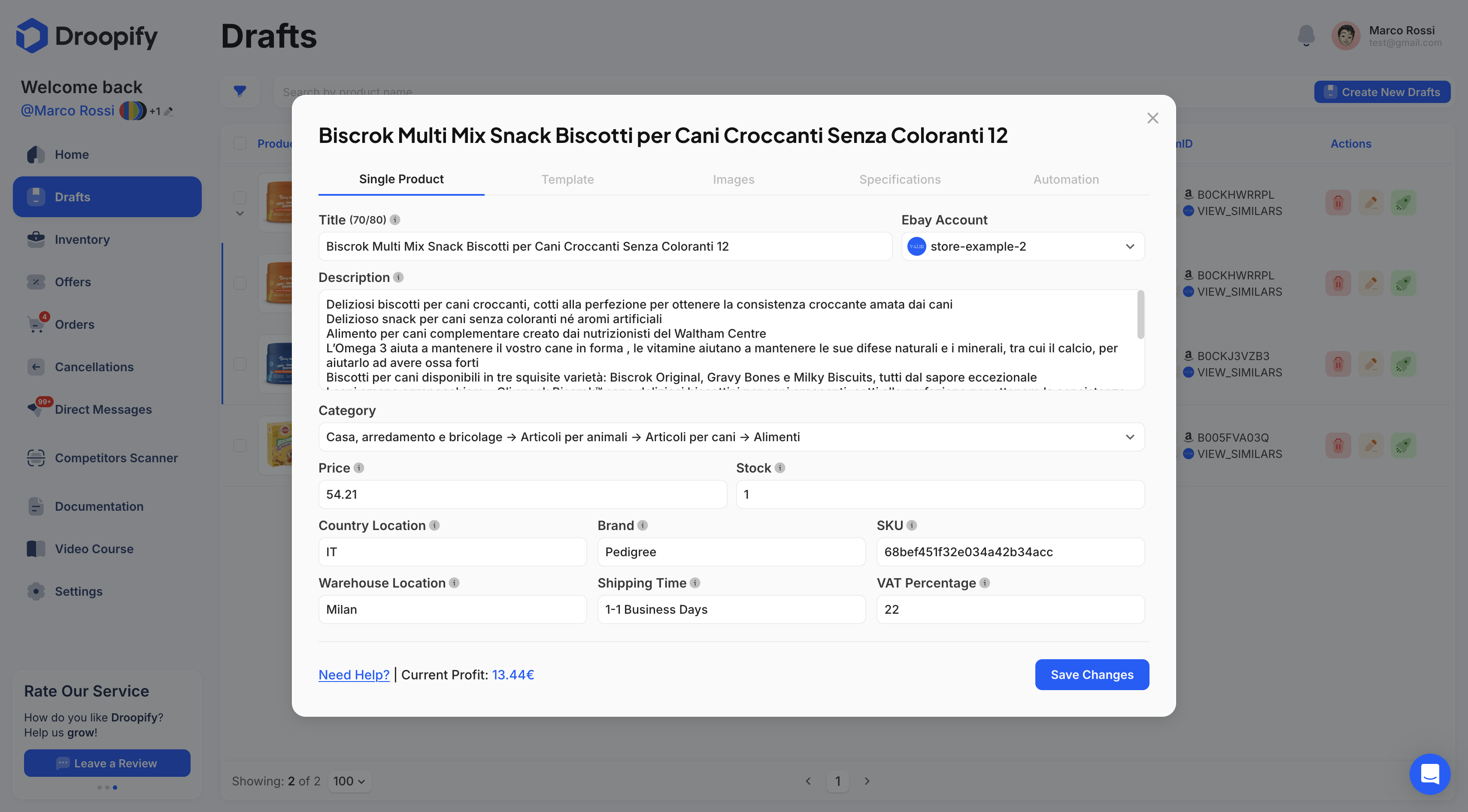Click the Price input field

522,494
